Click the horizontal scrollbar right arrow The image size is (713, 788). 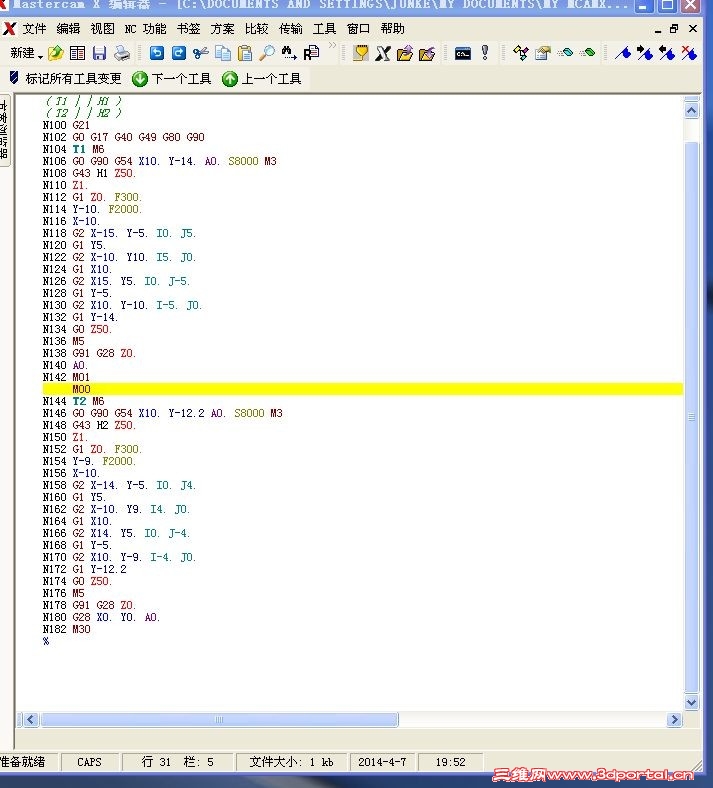[x=674, y=720]
